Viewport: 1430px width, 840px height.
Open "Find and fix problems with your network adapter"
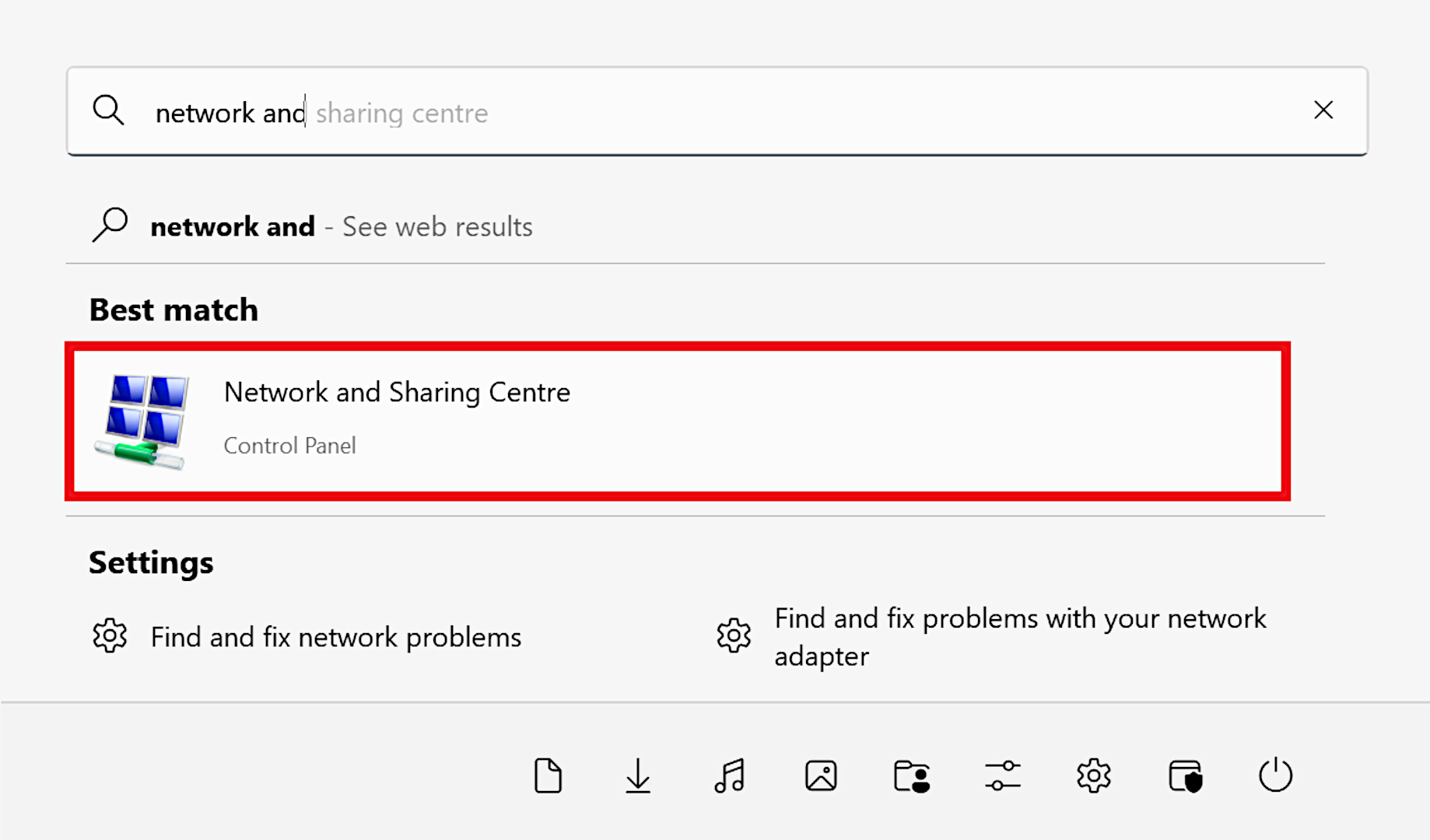pos(1019,637)
